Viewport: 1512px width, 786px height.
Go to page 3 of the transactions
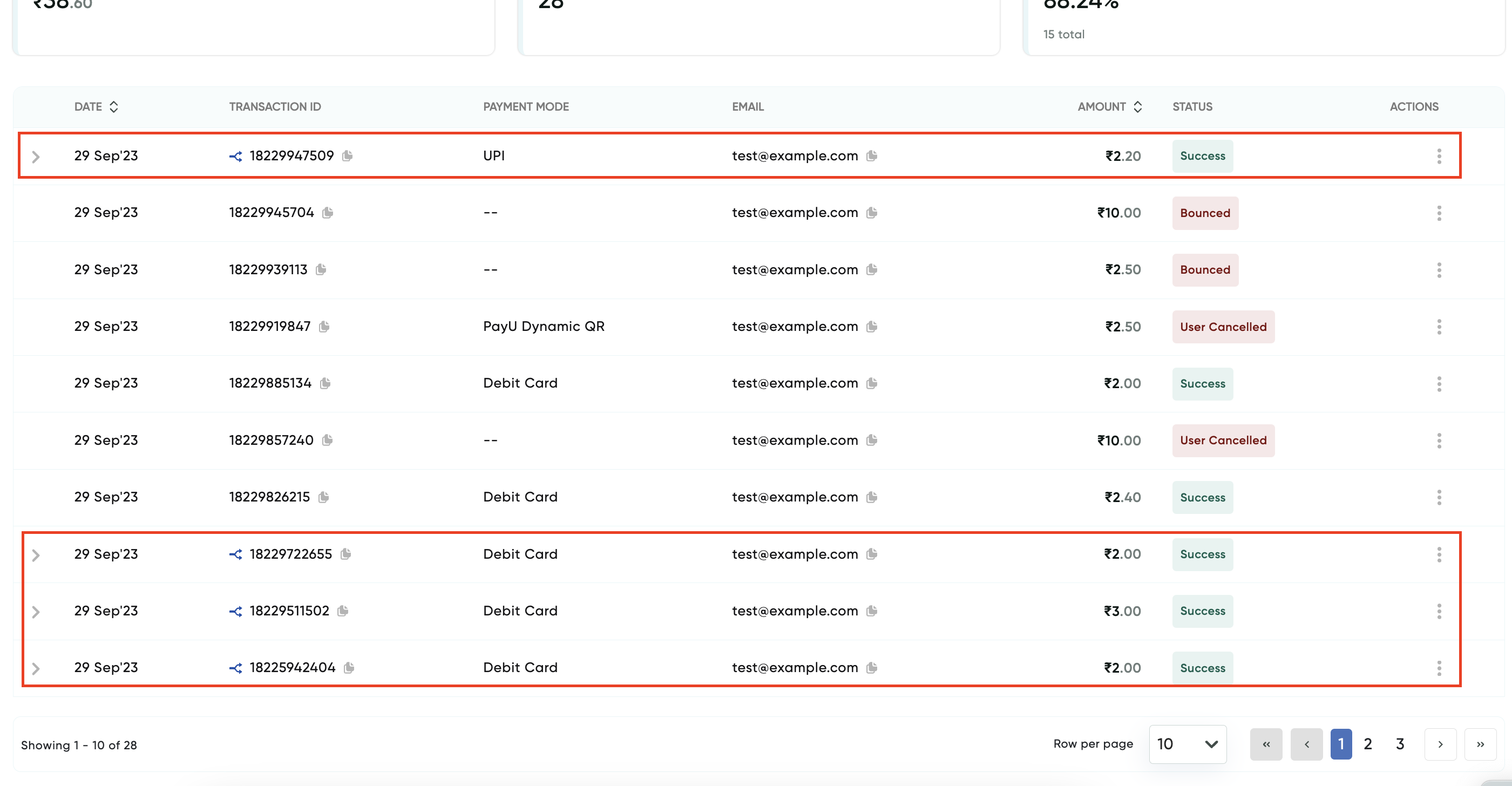point(1400,744)
